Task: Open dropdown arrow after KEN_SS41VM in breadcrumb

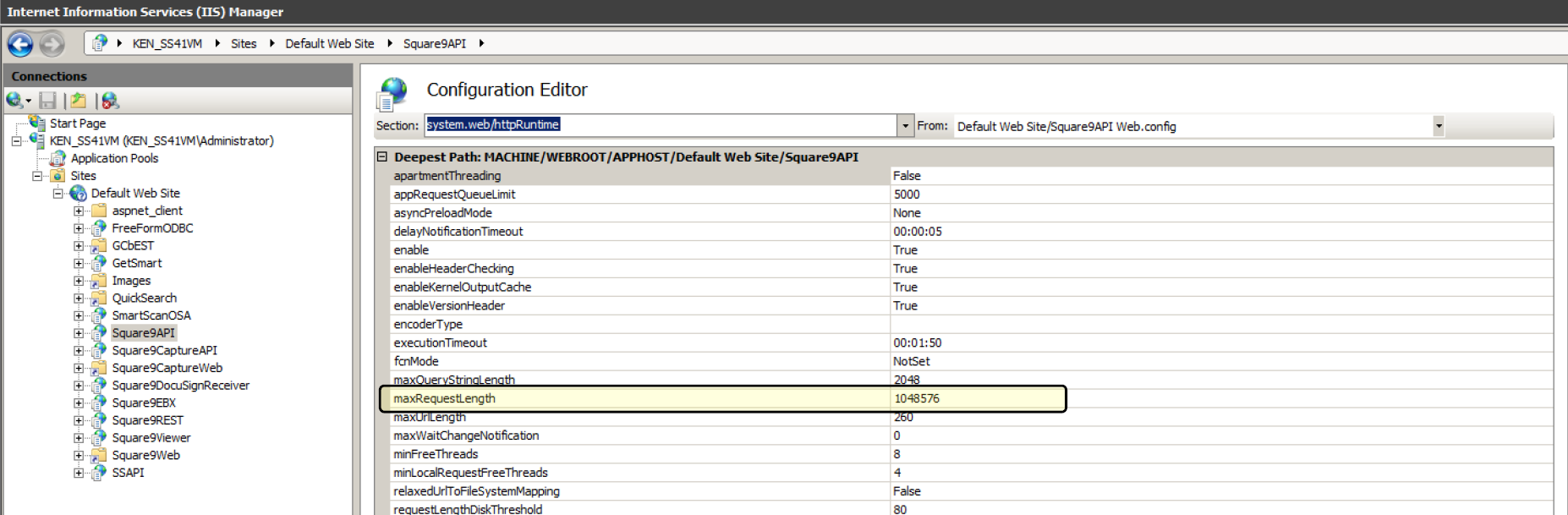Action: point(217,43)
